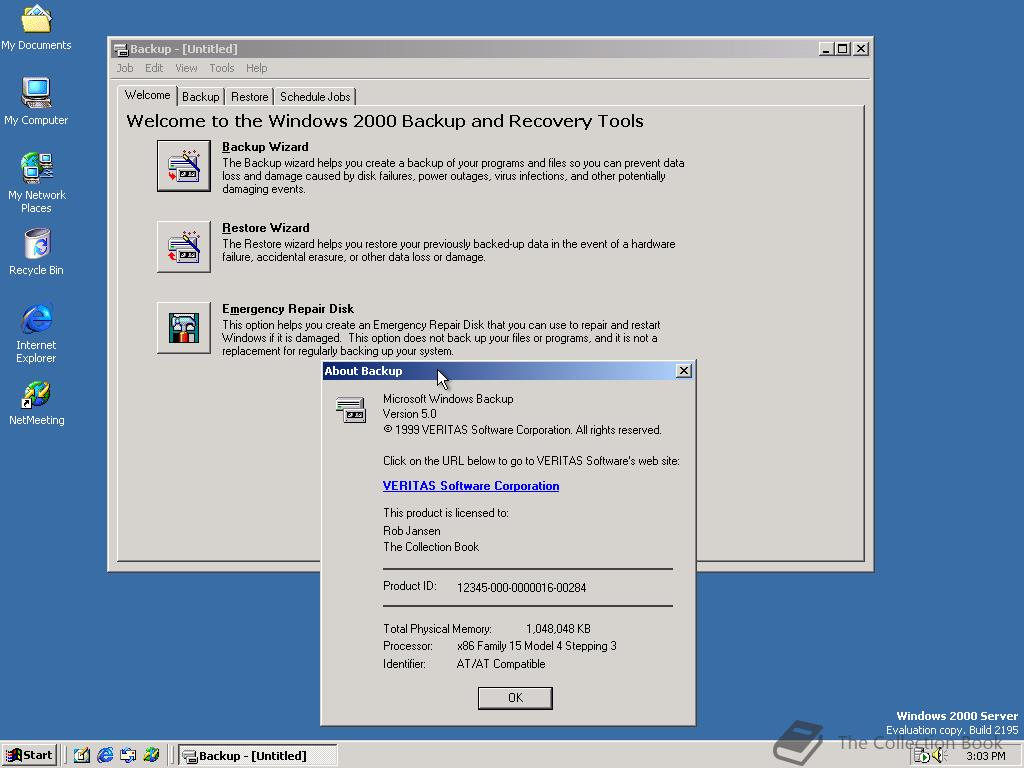1024x768 pixels.
Task: Click the volume speaker tray icon
Action: (x=939, y=756)
